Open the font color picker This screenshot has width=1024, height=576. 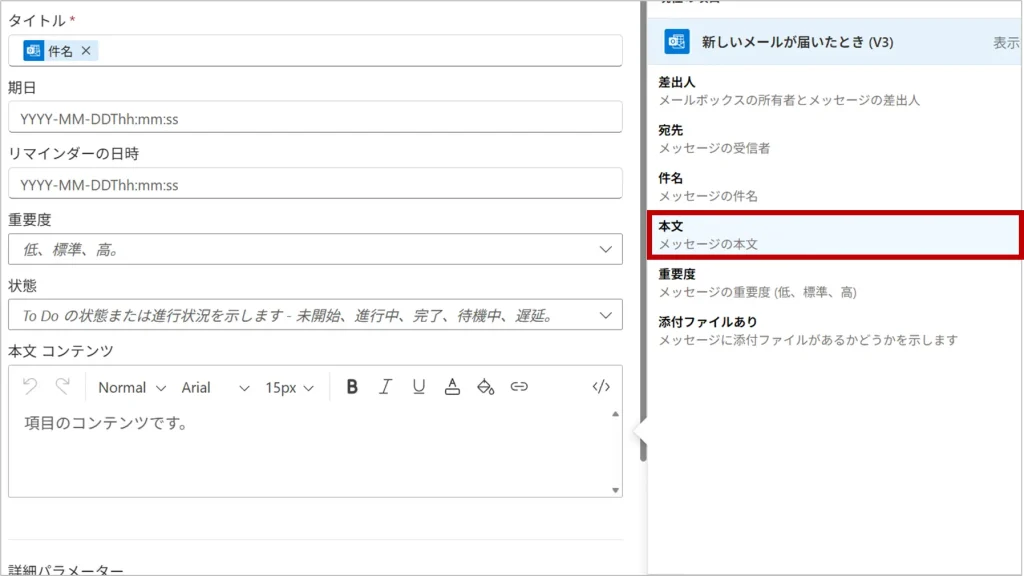tap(452, 387)
